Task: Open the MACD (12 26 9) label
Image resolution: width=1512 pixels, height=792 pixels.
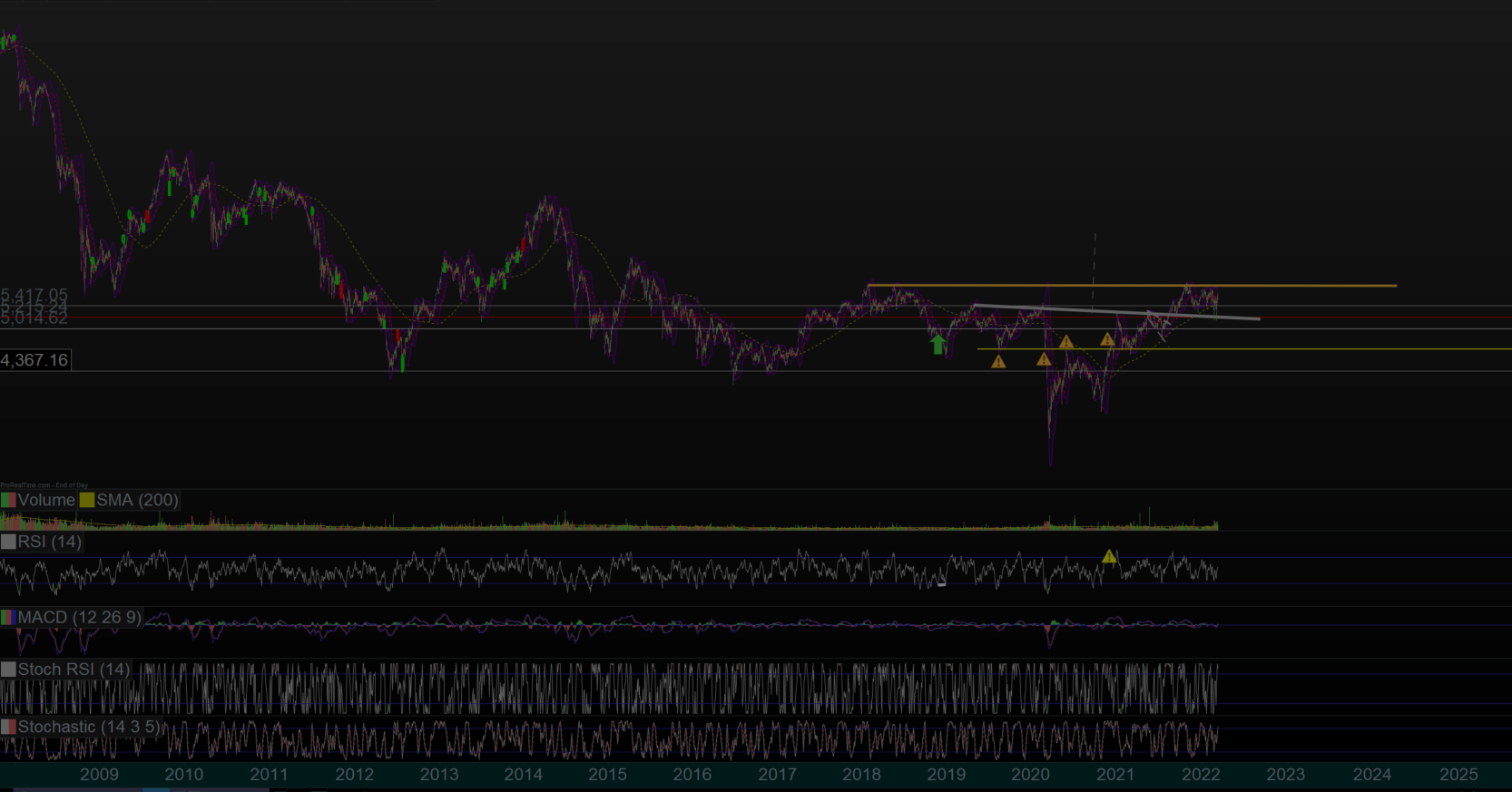Action: (x=79, y=617)
